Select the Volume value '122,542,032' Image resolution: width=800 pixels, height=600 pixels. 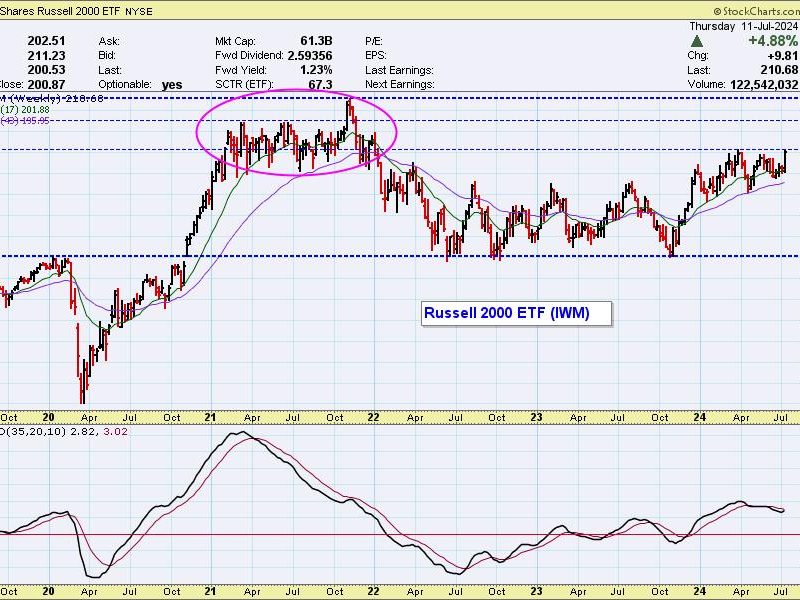[x=764, y=85]
